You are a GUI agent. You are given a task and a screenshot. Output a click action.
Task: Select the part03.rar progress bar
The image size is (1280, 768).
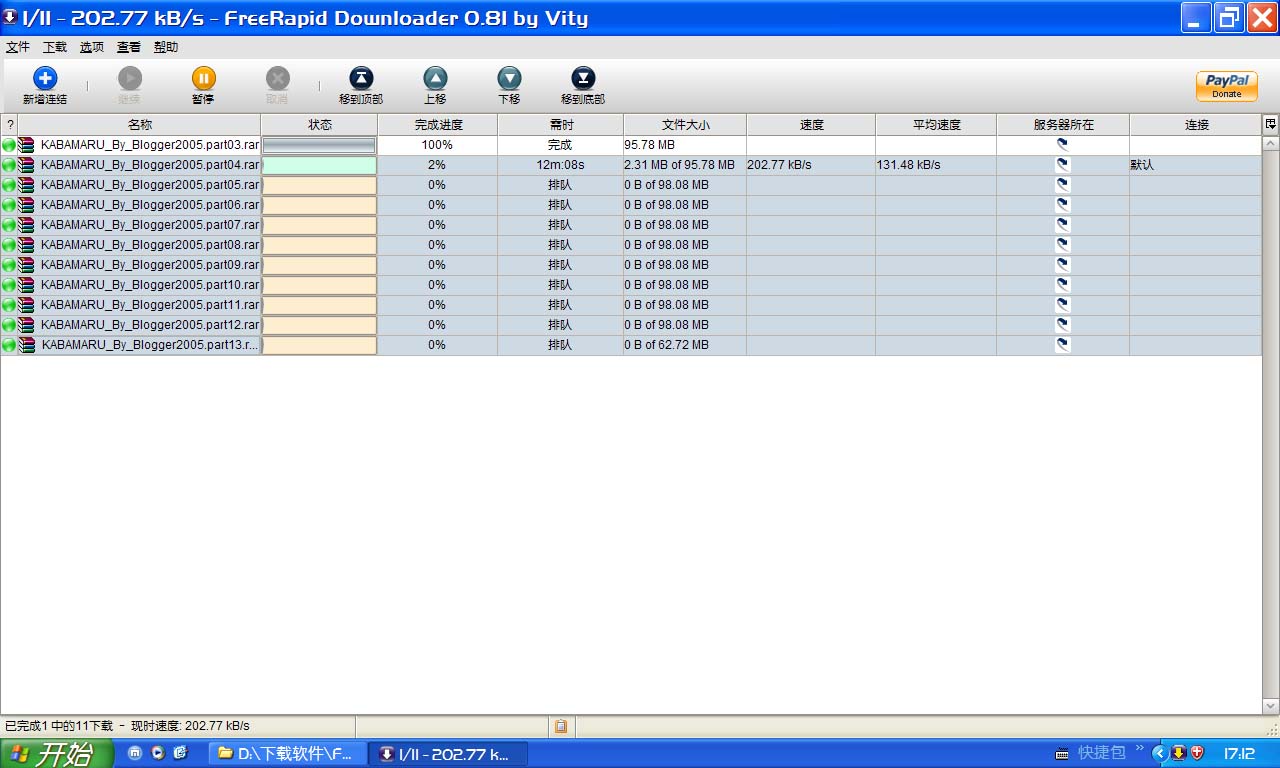coord(319,145)
